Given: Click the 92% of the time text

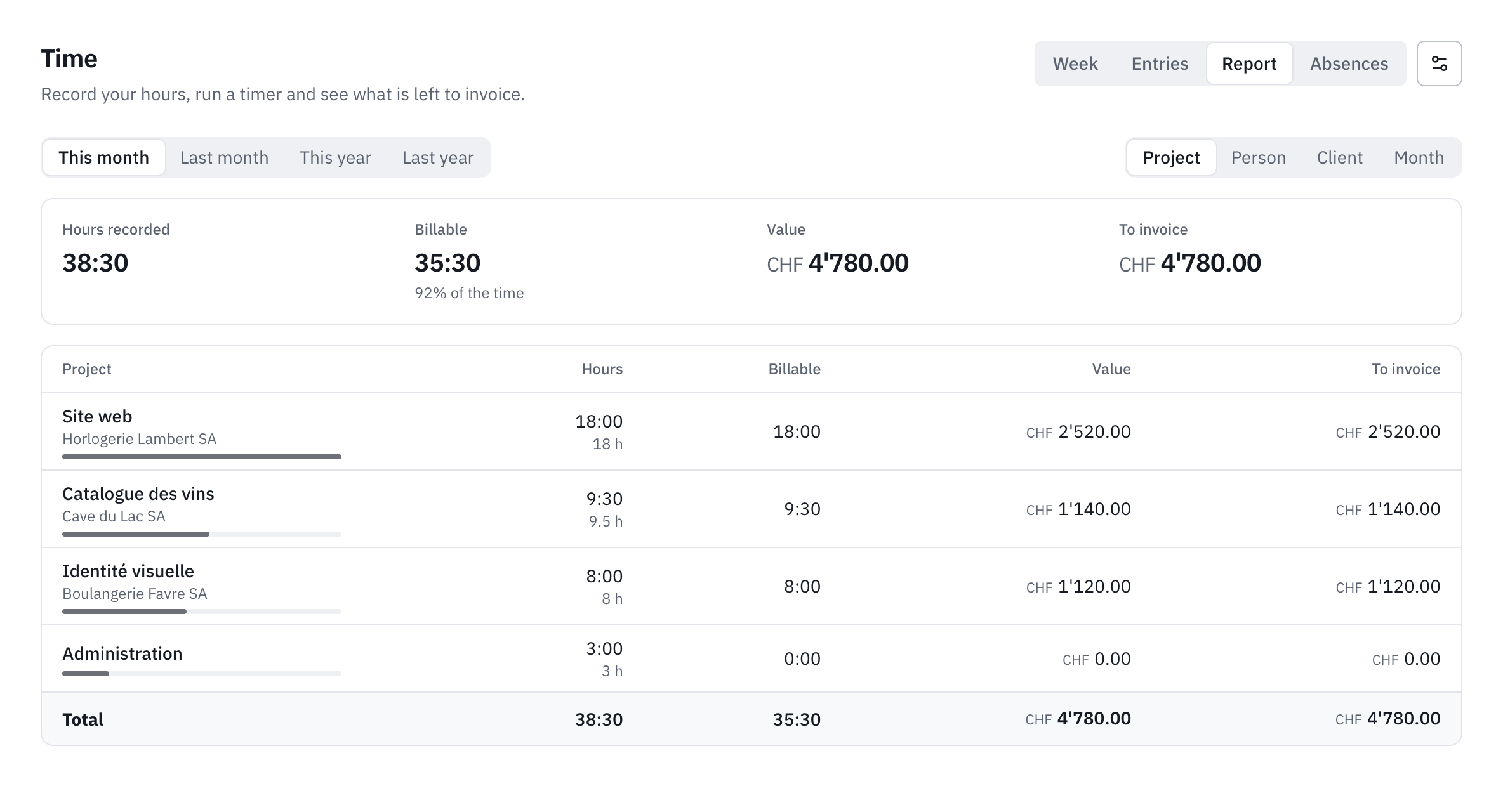Looking at the screenshot, I should [469, 293].
